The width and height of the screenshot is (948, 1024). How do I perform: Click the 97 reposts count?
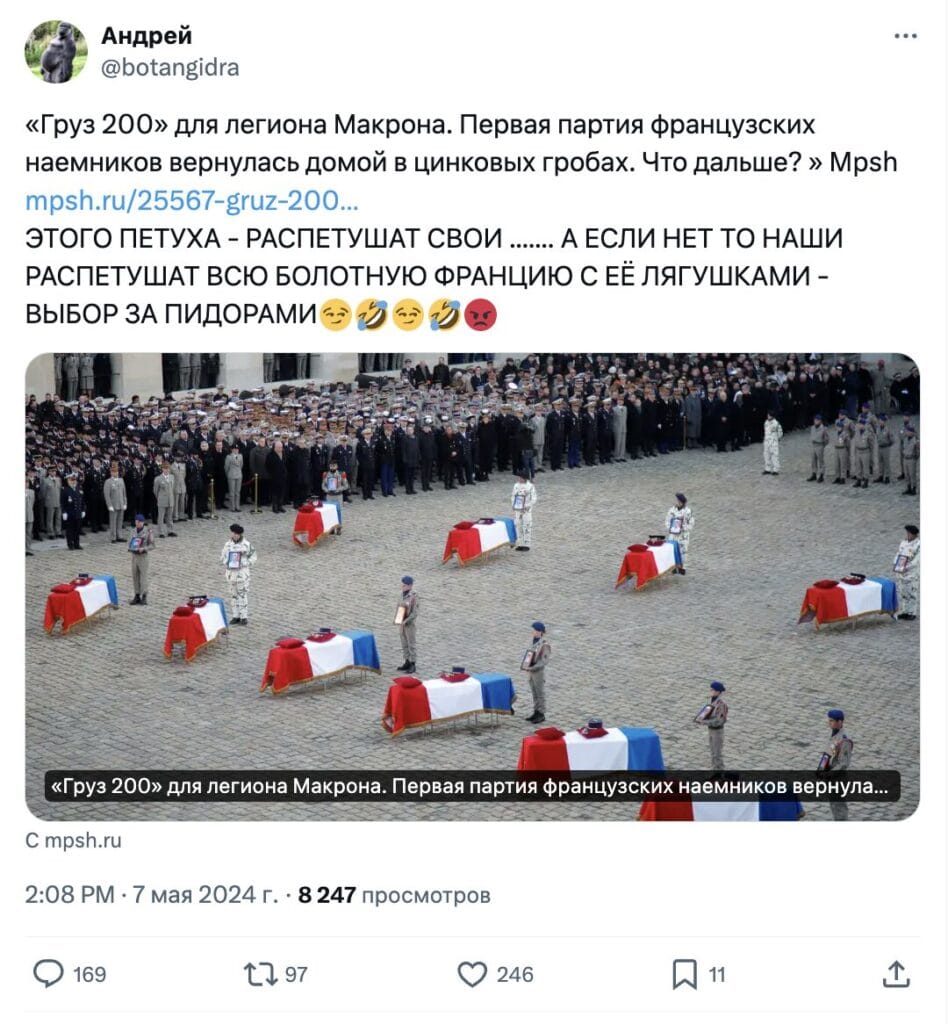click(296, 974)
